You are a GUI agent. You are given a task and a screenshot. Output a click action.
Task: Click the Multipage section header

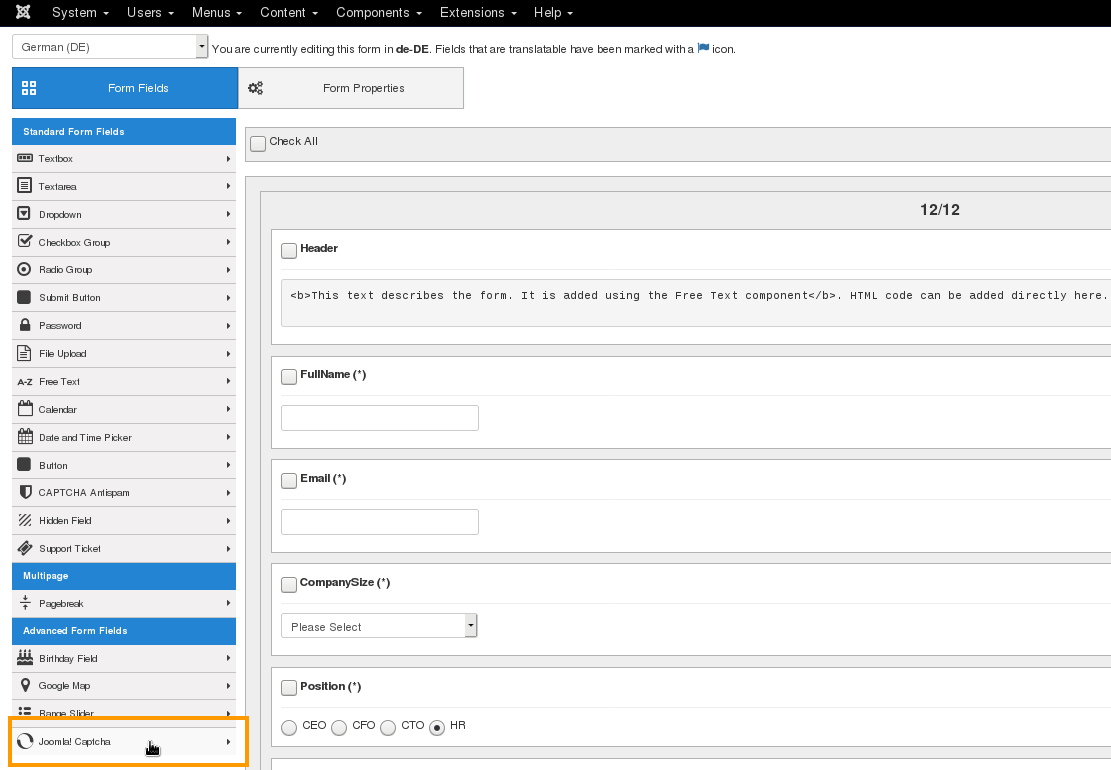pyautogui.click(x=123, y=576)
